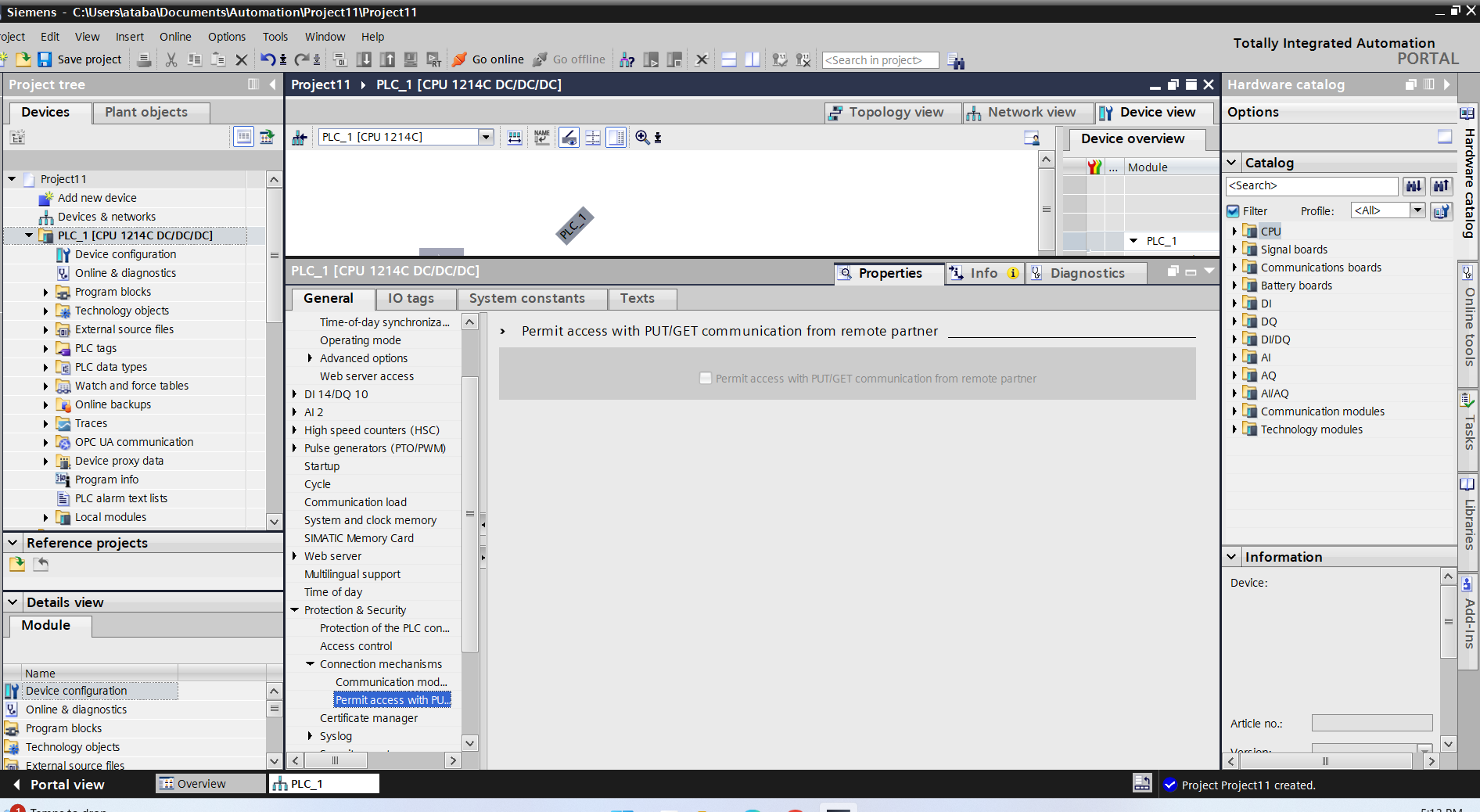Image resolution: width=1480 pixels, height=812 pixels.
Task: Toggle the show rack grid button
Action: pos(594,138)
